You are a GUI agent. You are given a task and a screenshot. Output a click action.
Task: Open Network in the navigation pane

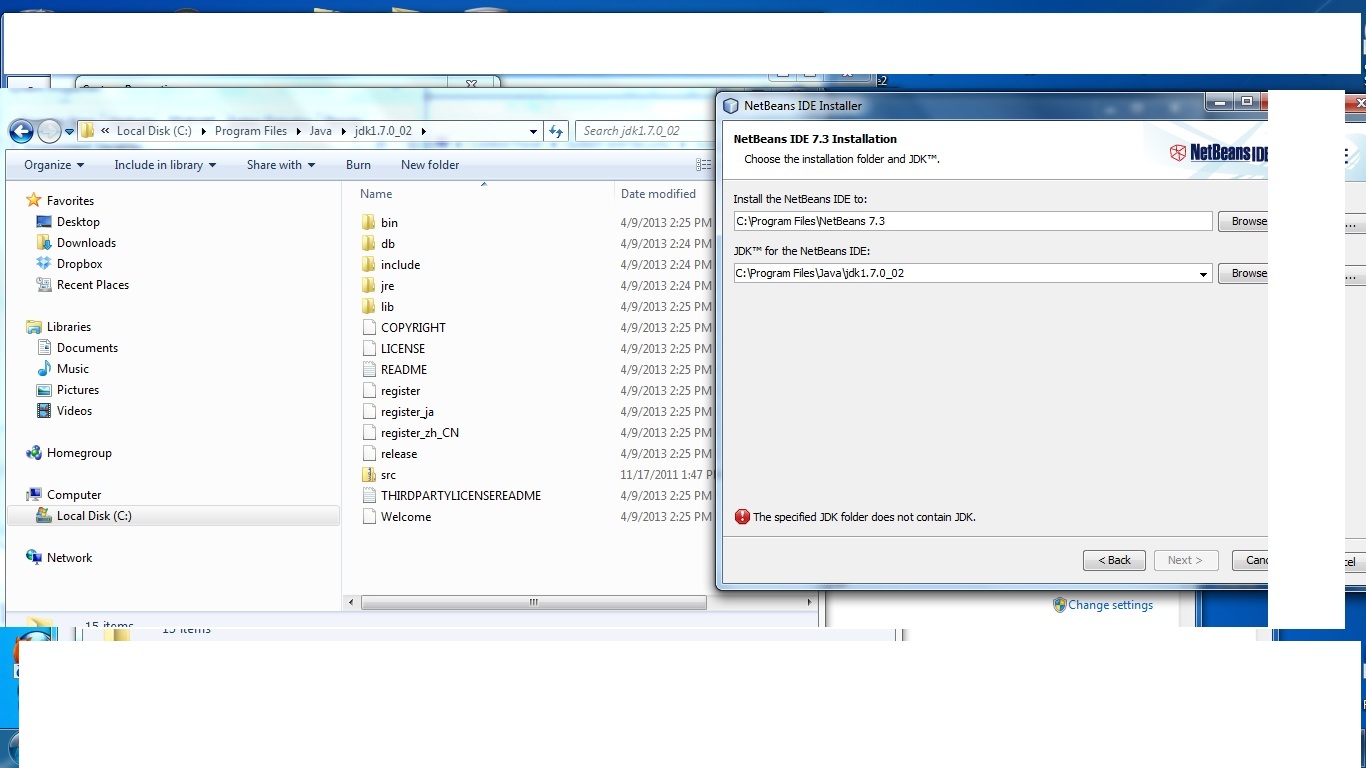pyautogui.click(x=71, y=557)
